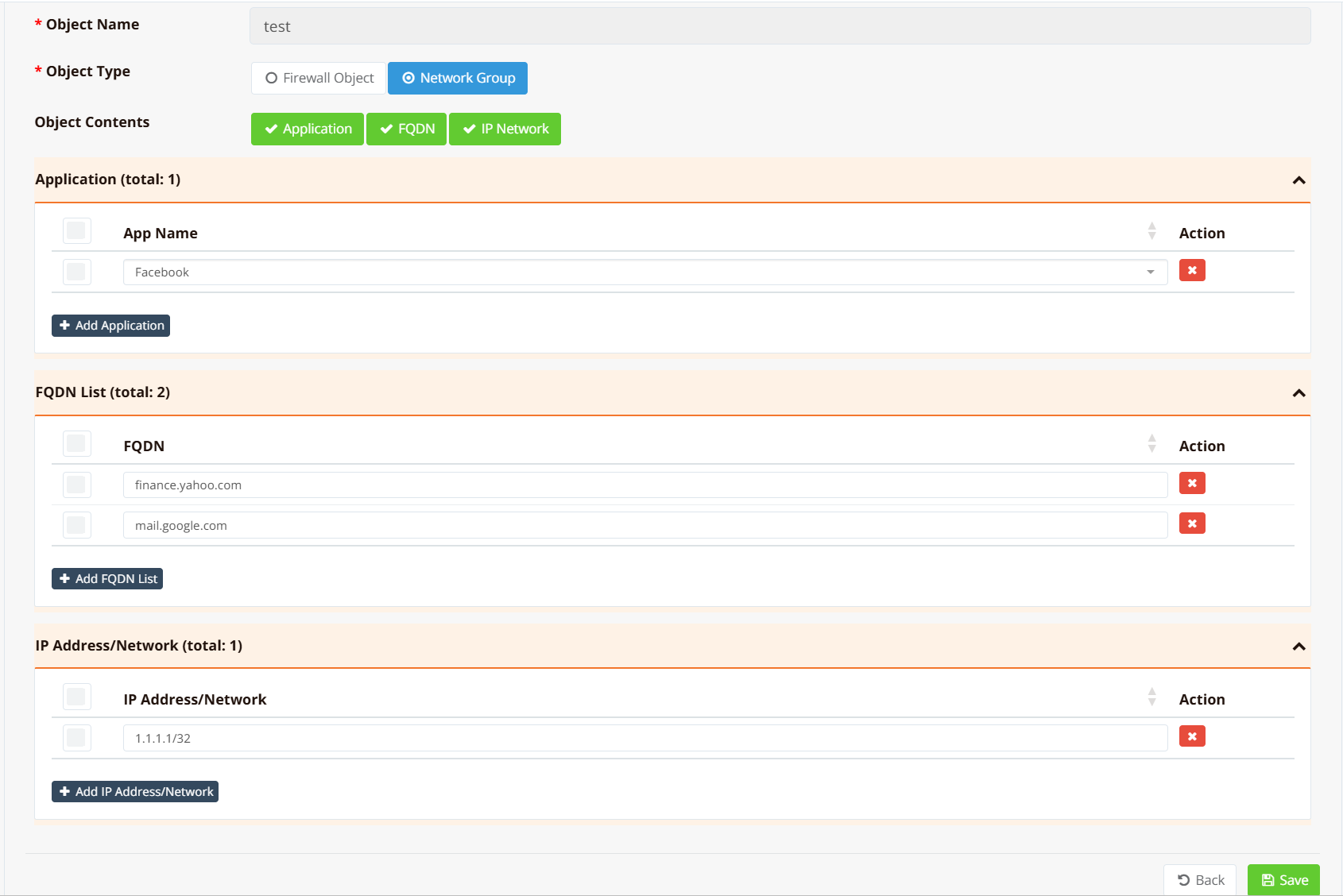Collapse the FQDN List section
This screenshot has height=896, width=1343.
[1298, 393]
